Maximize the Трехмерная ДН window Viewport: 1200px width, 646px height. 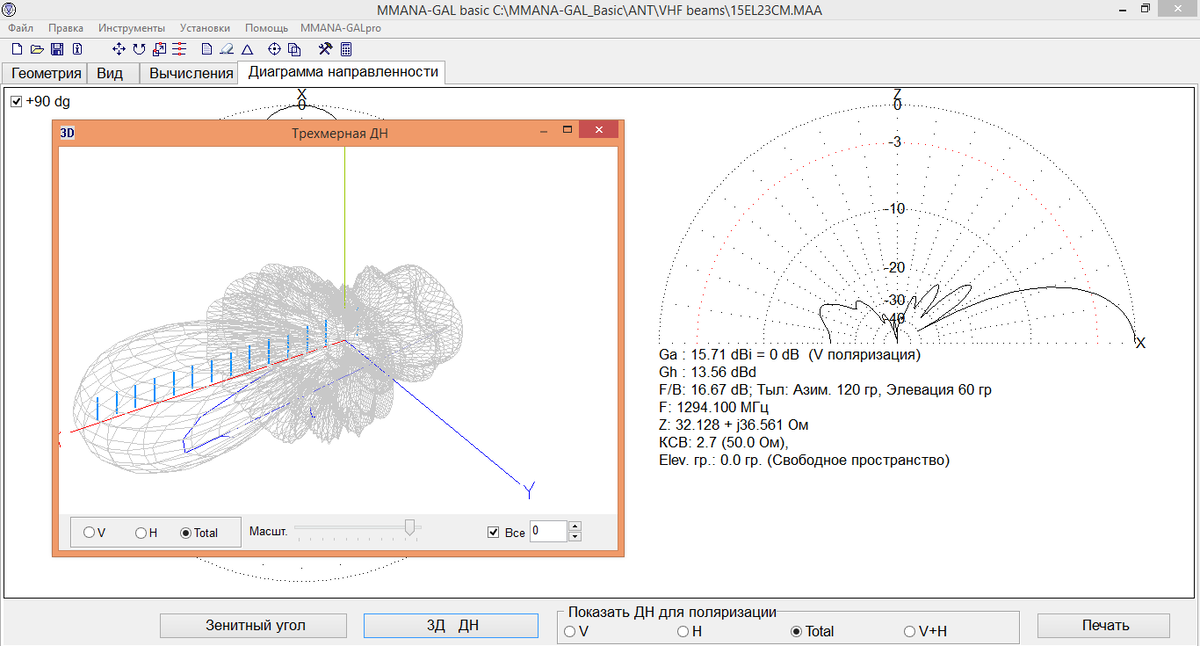(567, 131)
